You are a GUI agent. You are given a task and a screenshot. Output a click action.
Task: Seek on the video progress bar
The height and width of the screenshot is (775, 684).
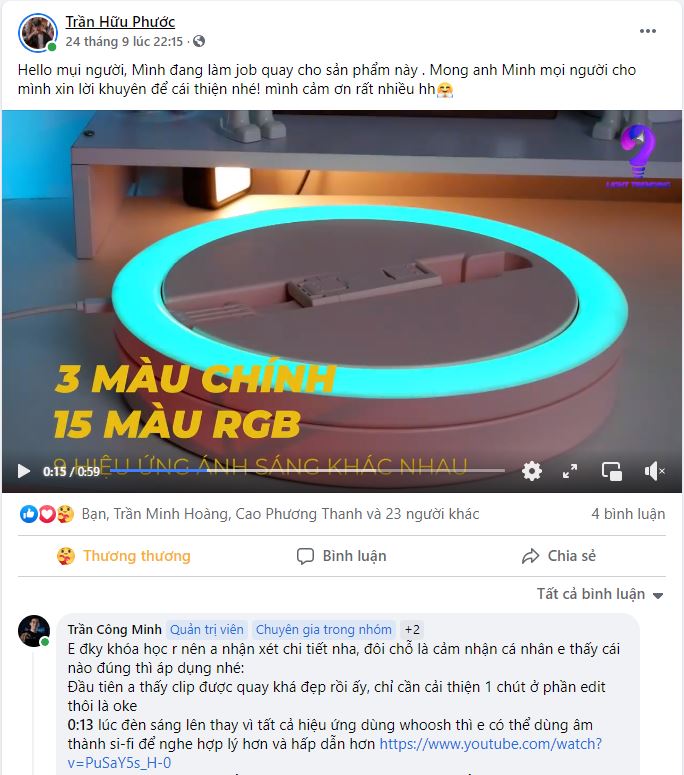click(x=307, y=471)
